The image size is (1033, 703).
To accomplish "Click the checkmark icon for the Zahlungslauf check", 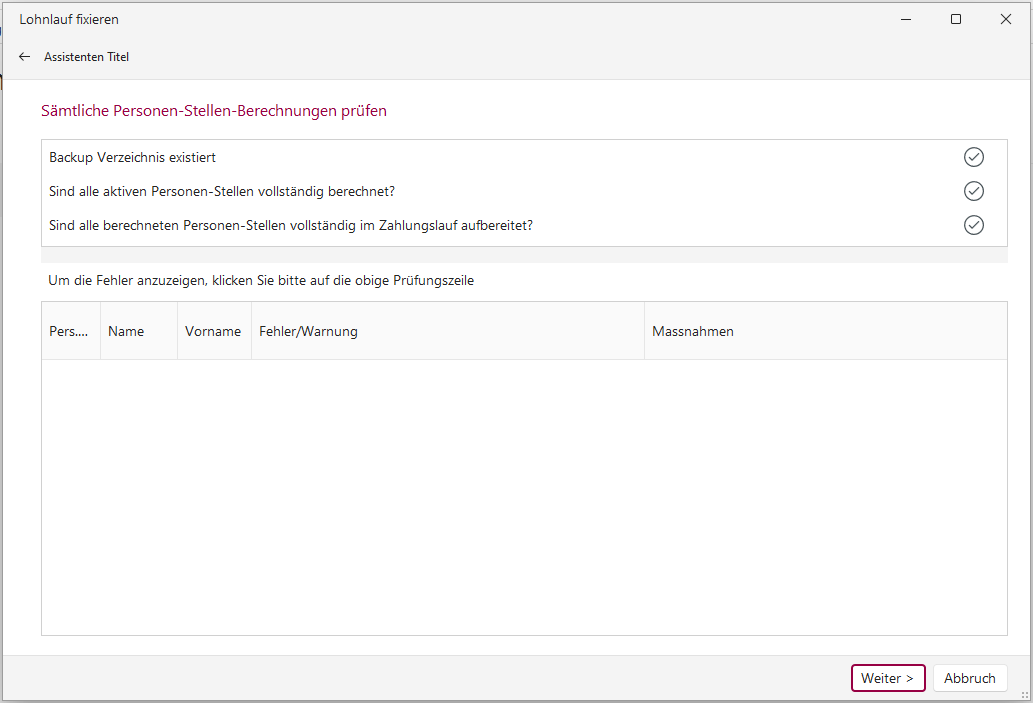I will [973, 225].
